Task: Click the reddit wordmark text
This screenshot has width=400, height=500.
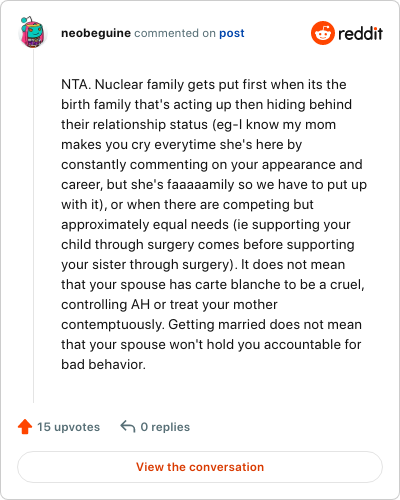Action: coord(360,33)
